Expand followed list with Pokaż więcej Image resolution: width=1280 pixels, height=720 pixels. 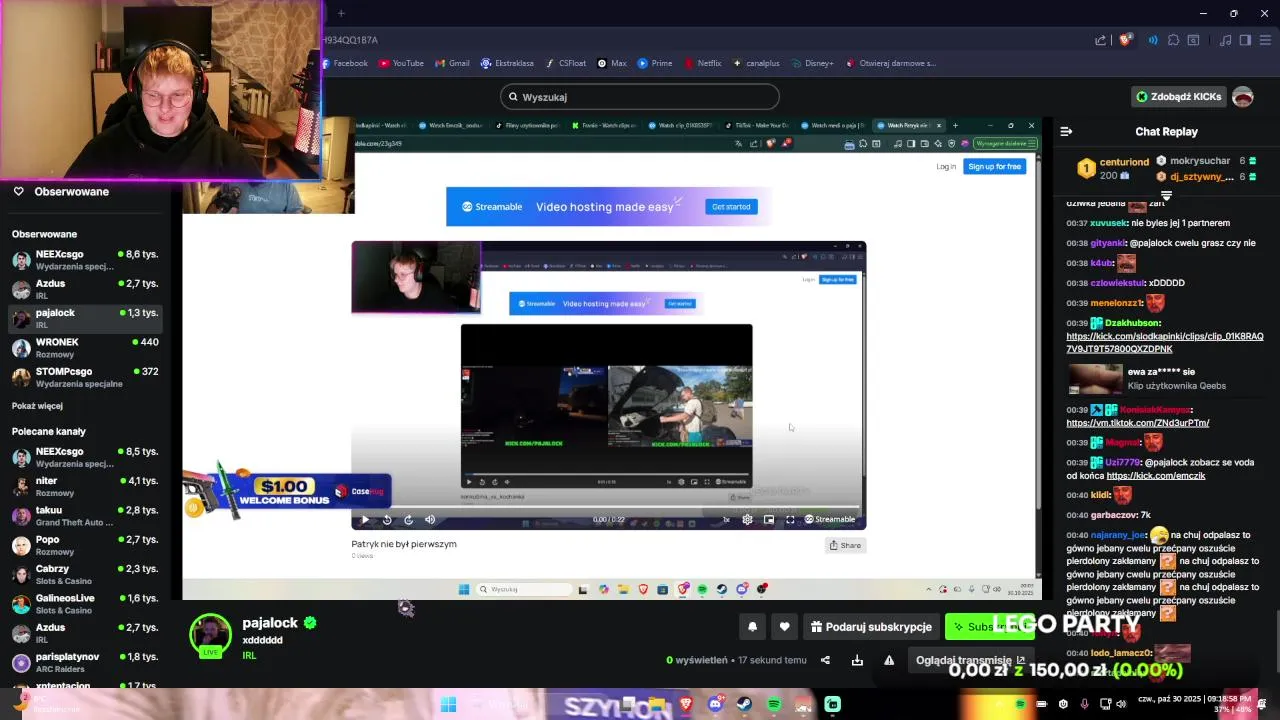coord(37,406)
